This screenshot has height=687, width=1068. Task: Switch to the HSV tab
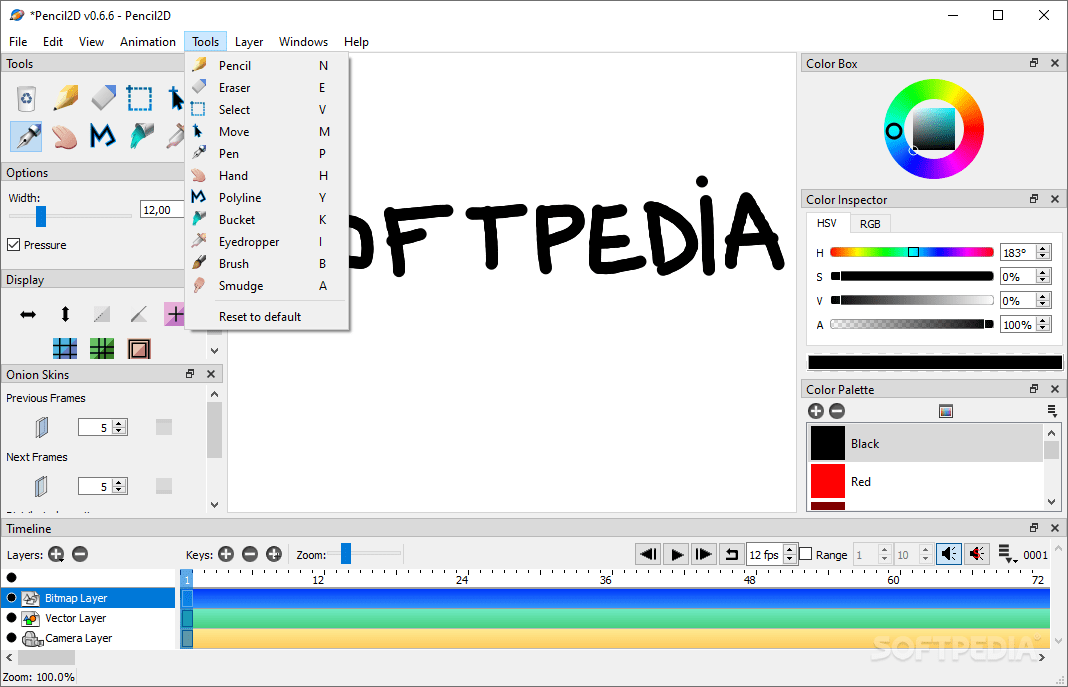pyautogui.click(x=827, y=223)
